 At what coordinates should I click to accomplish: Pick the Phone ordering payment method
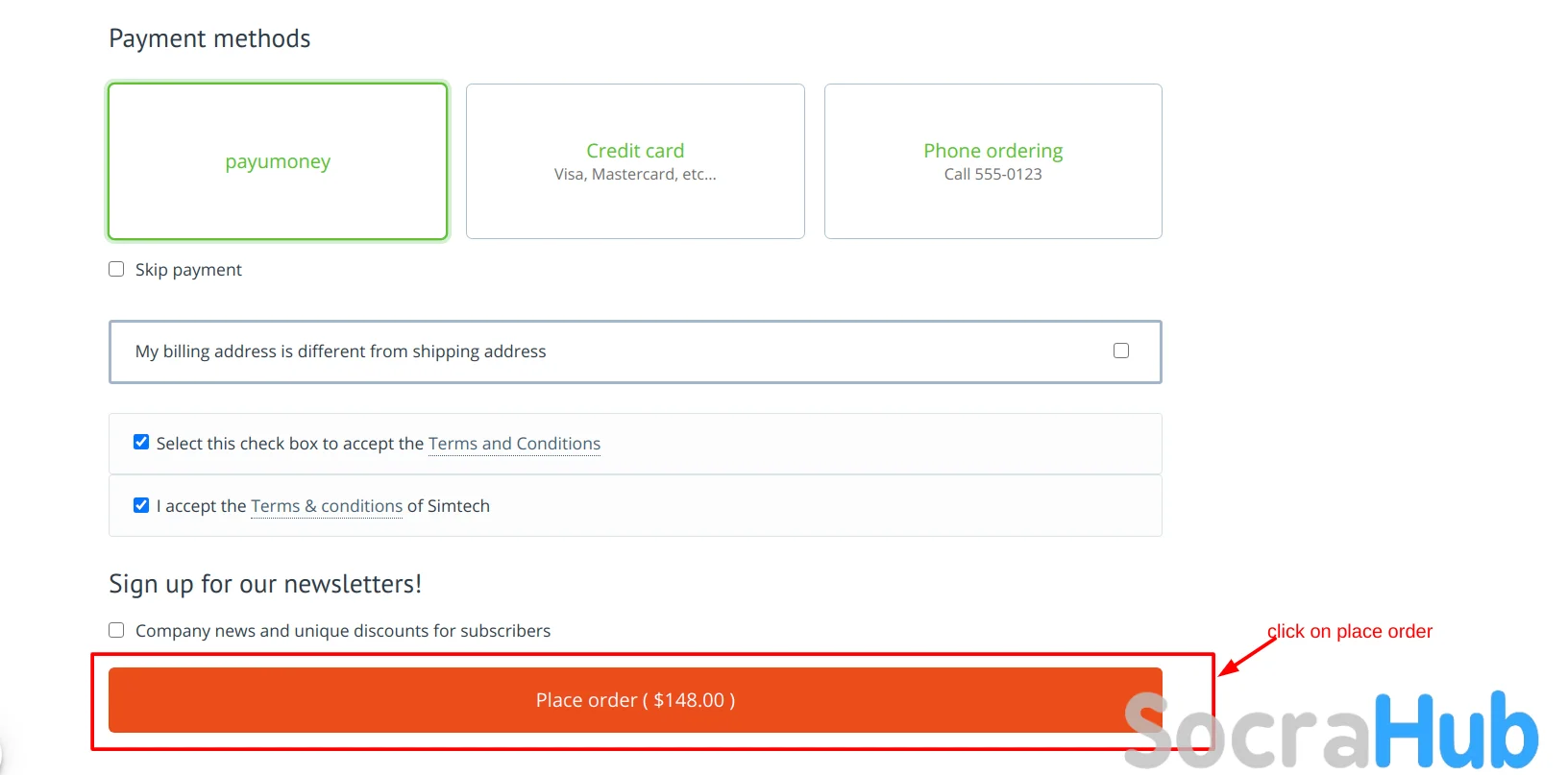coord(992,152)
